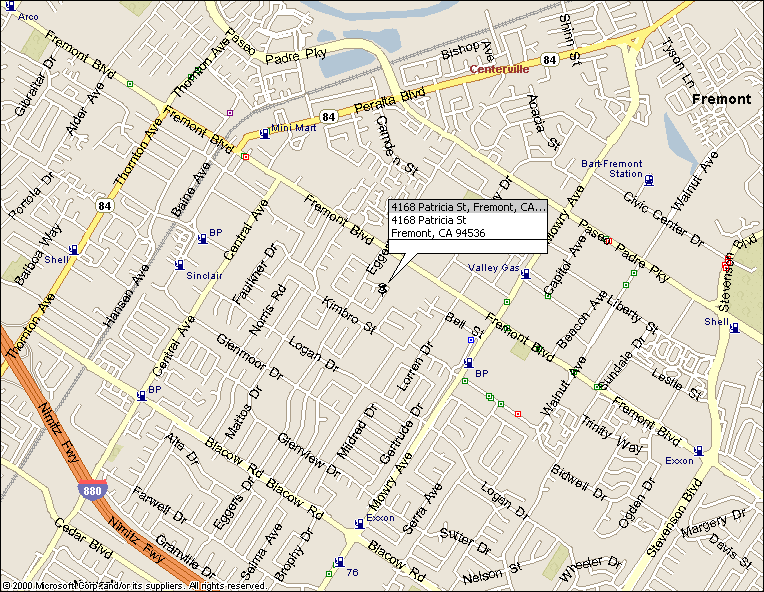
Task: Select the red 'Centerville' label
Action: click(499, 69)
